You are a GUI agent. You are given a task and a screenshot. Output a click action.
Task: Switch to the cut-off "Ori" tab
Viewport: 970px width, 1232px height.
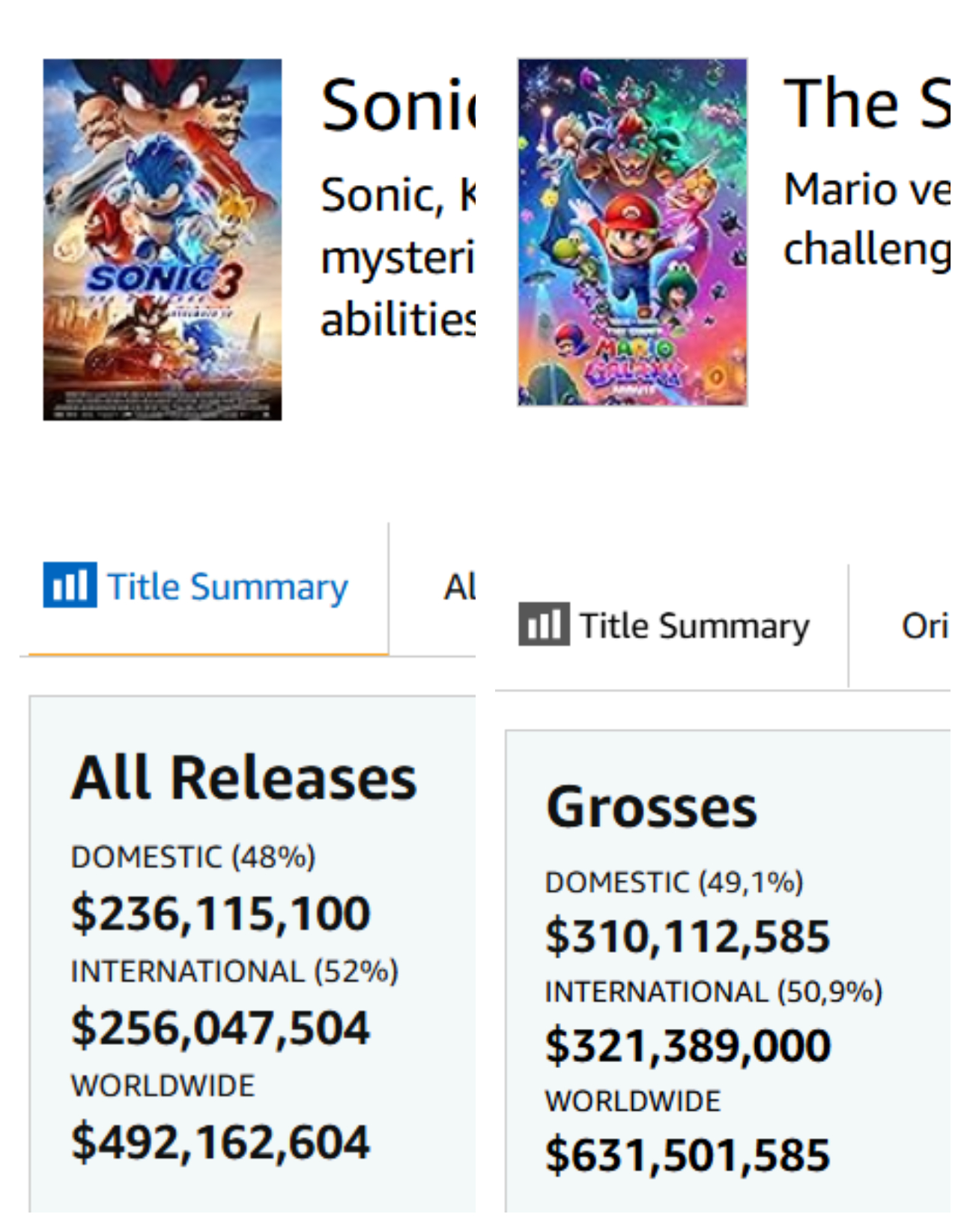point(924,626)
